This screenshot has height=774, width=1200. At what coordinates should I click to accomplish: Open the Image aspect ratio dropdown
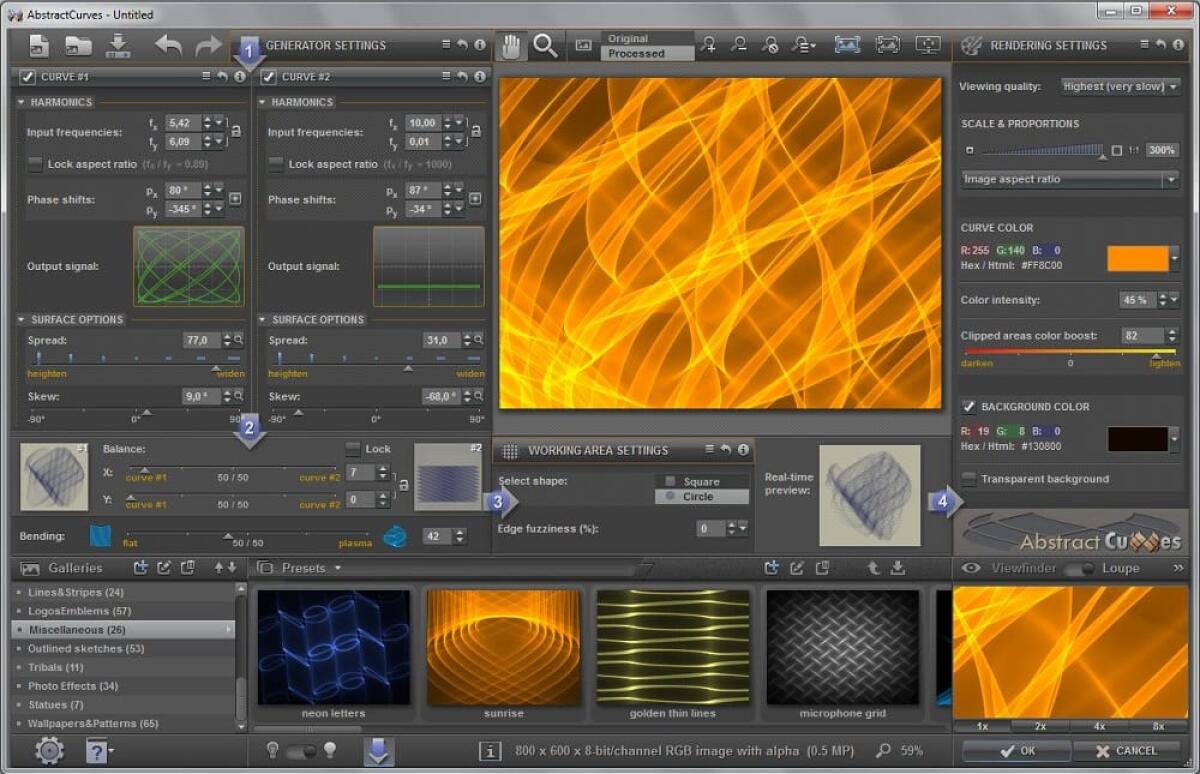[x=1070, y=179]
